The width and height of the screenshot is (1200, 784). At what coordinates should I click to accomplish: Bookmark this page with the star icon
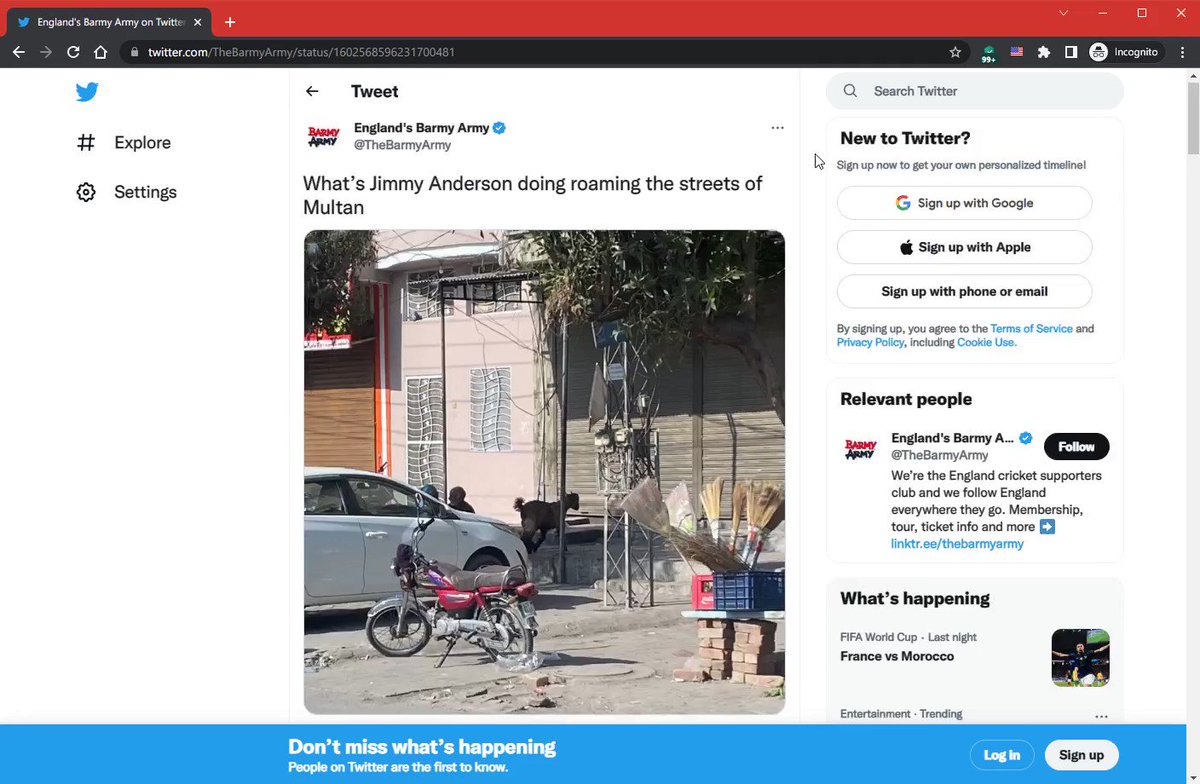tap(955, 52)
